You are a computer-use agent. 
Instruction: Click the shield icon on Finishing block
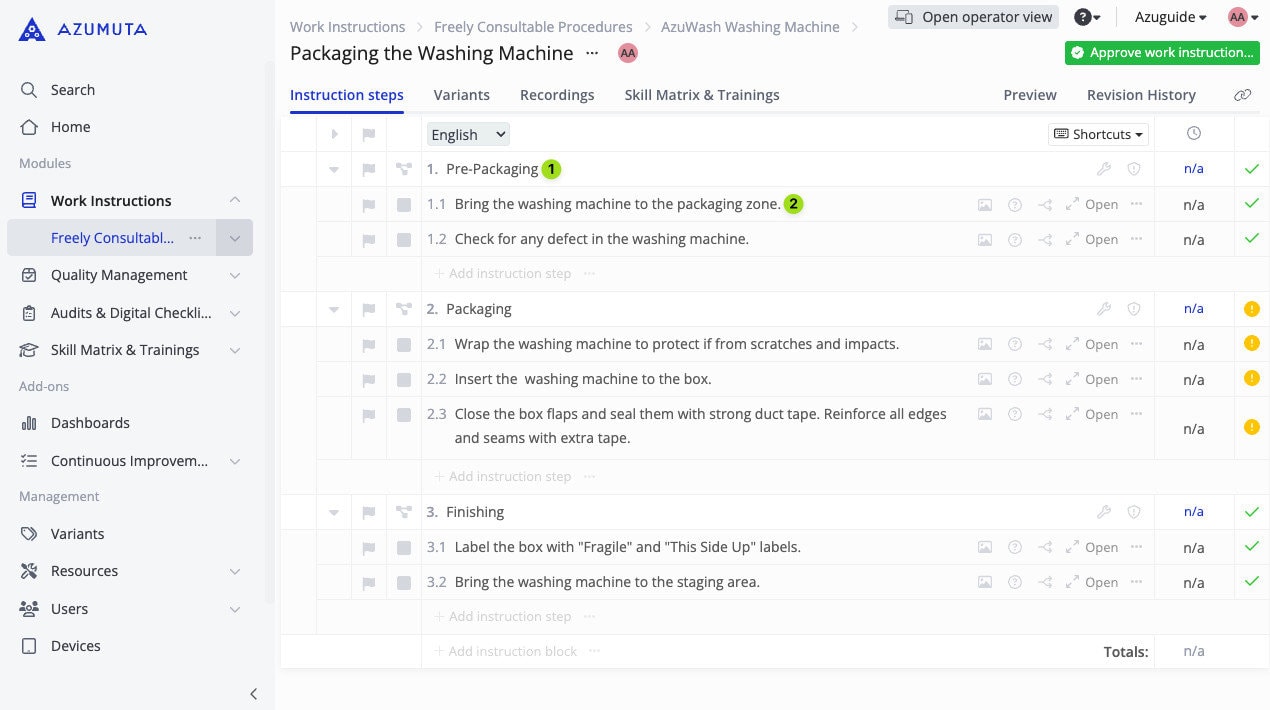[x=1134, y=512]
